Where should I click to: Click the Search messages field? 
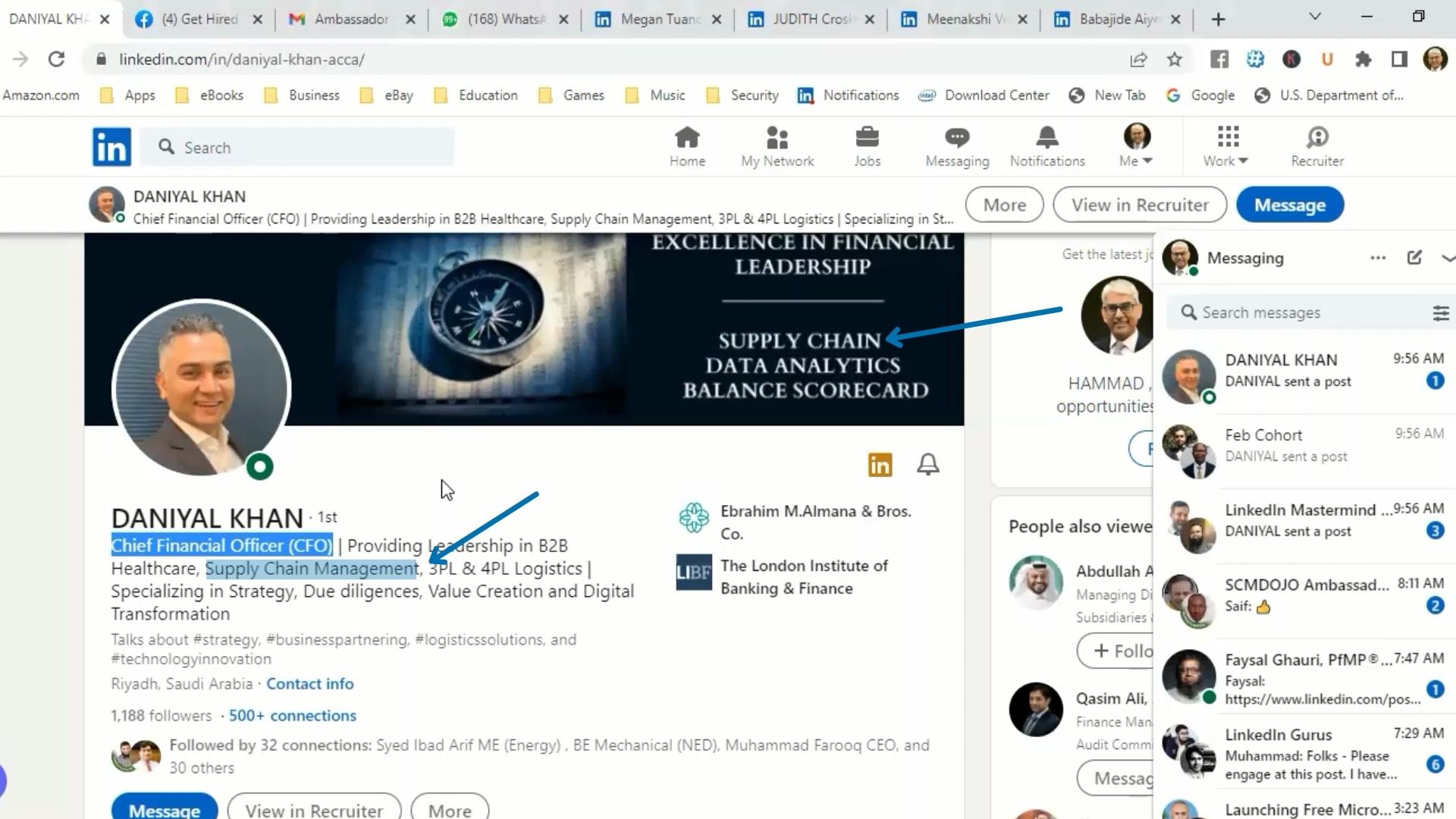(1297, 312)
